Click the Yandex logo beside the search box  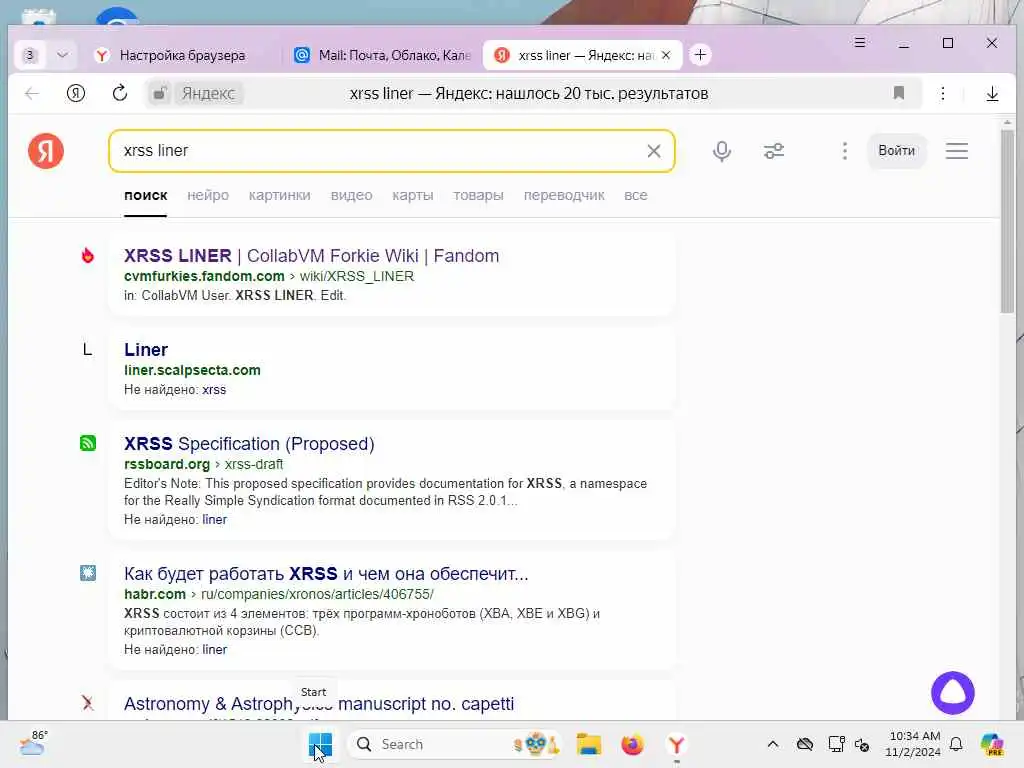[46, 151]
